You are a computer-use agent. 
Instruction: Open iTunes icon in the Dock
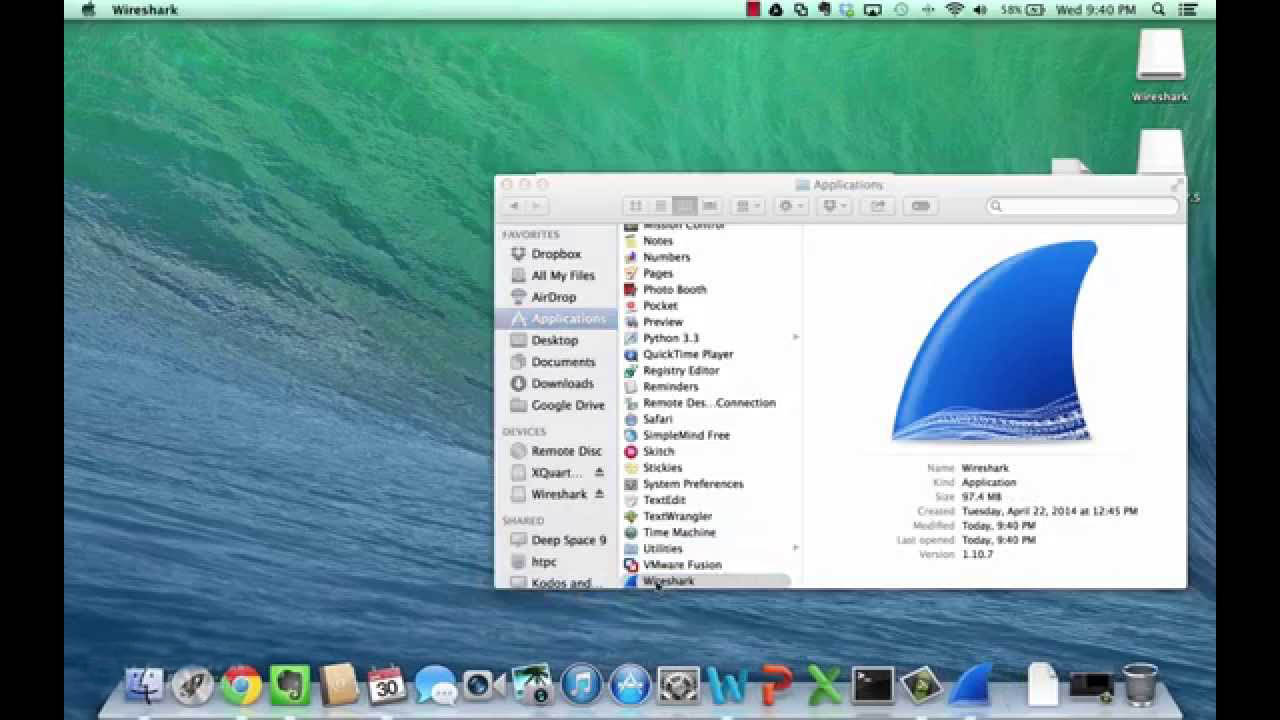coord(581,686)
